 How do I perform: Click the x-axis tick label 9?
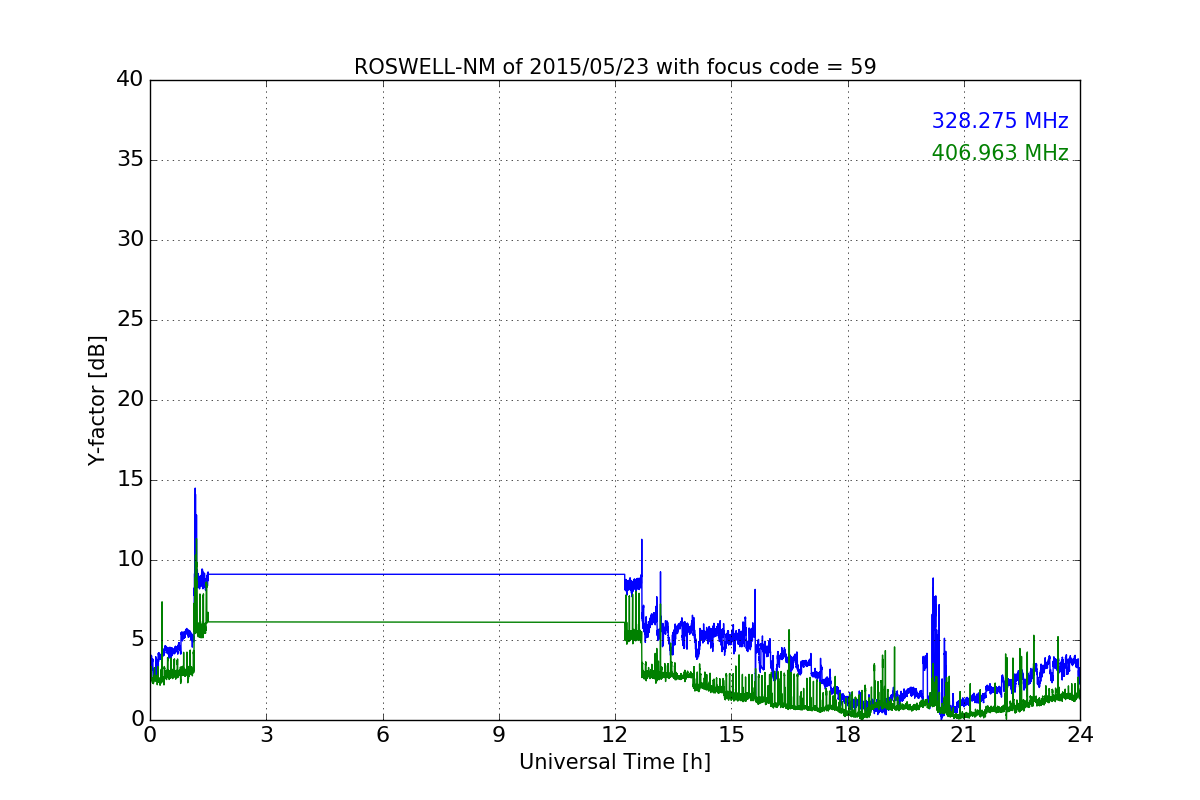click(499, 734)
